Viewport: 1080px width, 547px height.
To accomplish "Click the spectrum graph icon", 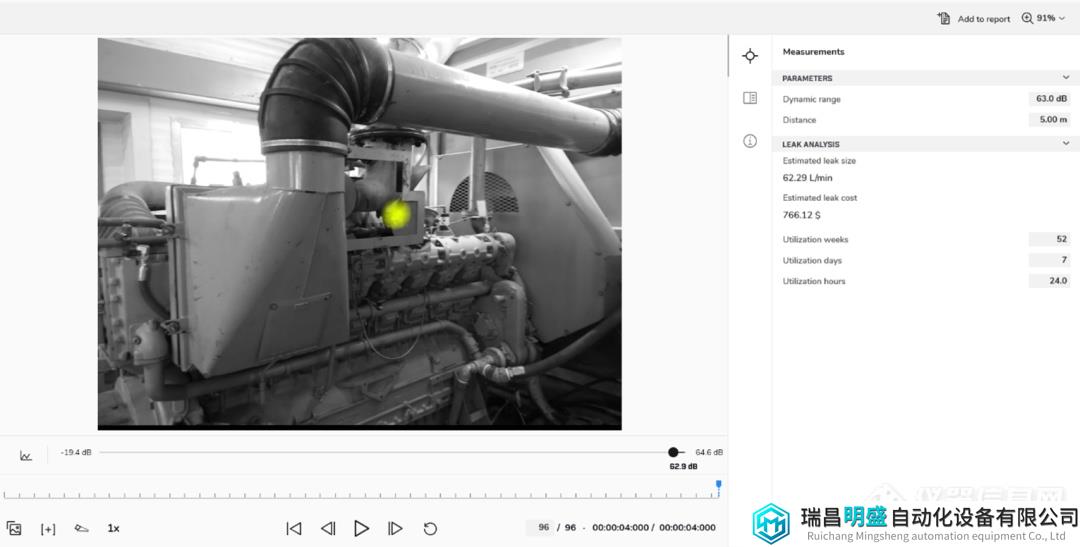I will [26, 456].
